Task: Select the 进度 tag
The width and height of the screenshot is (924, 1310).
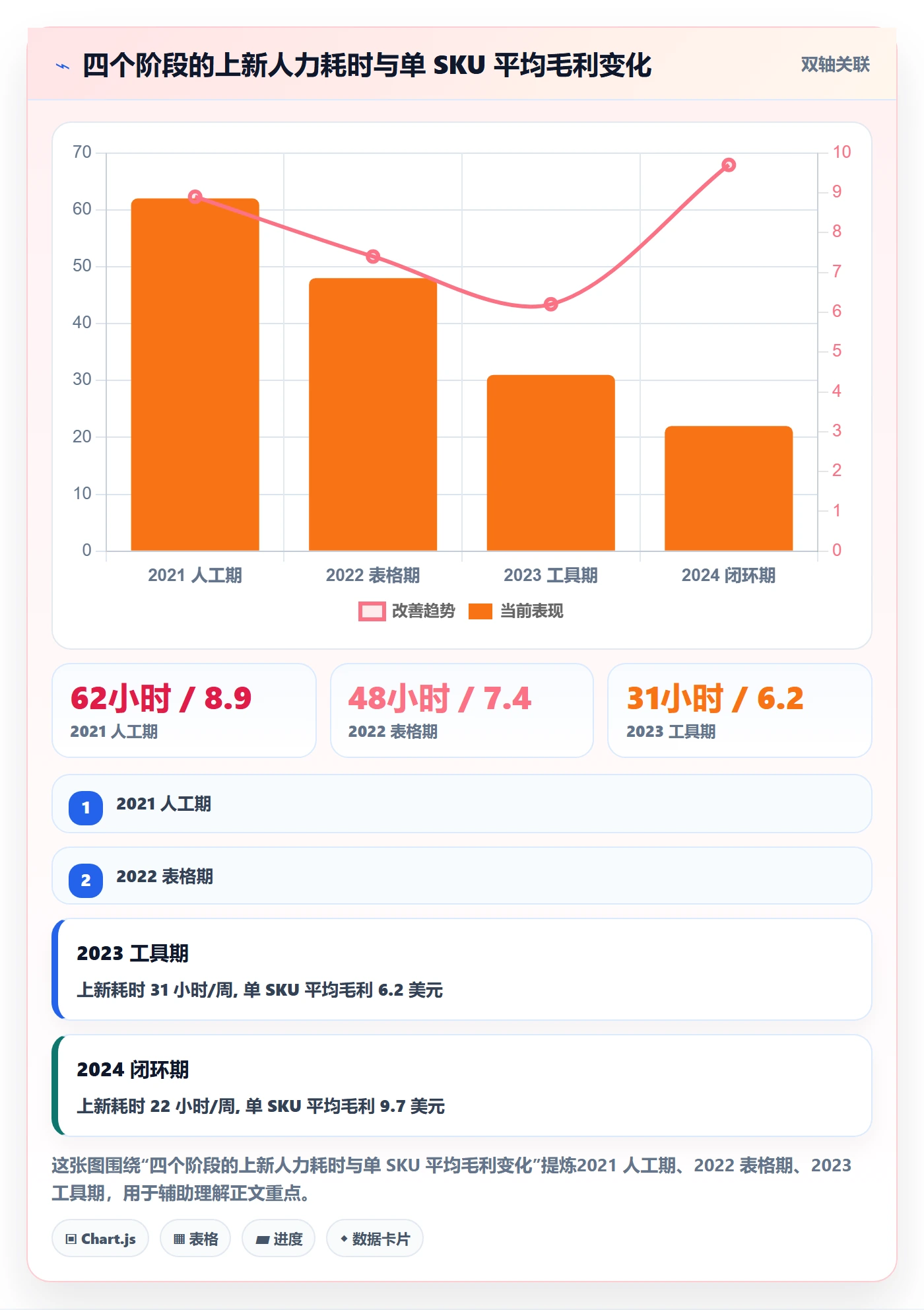Action: [279, 1239]
